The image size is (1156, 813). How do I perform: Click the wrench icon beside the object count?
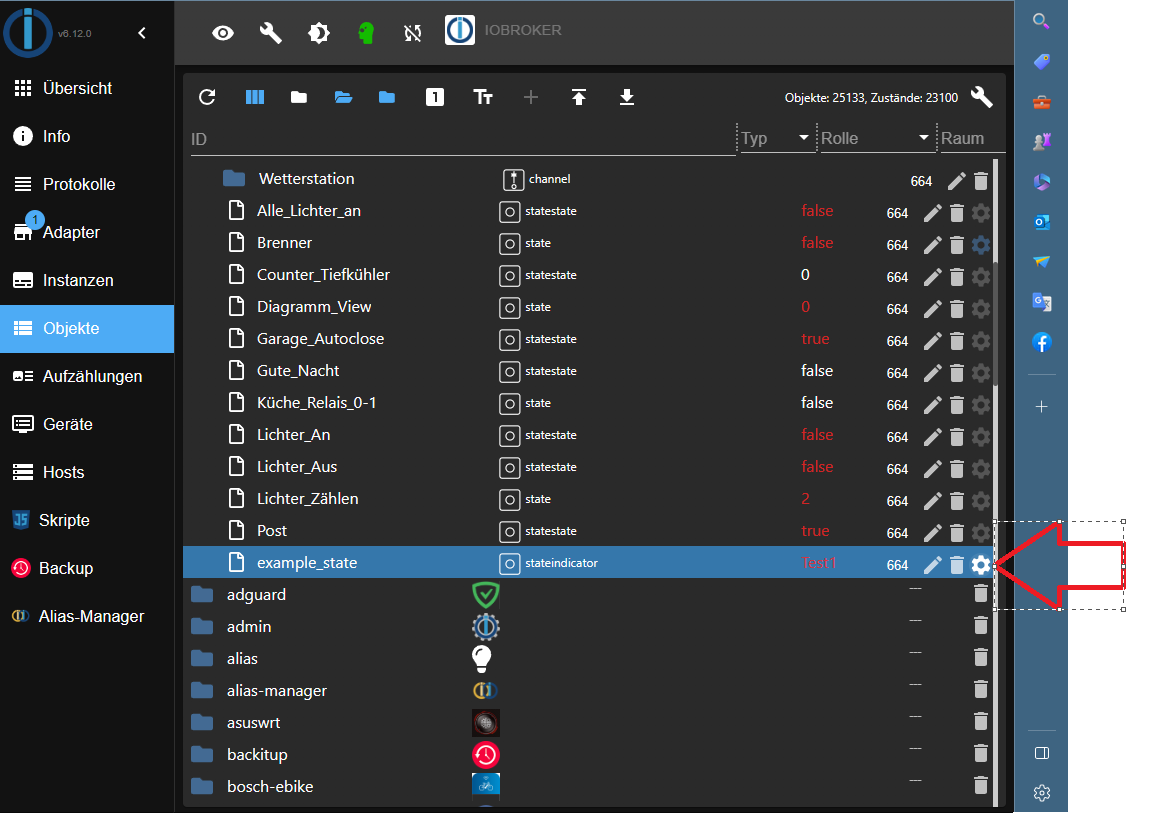point(982,97)
